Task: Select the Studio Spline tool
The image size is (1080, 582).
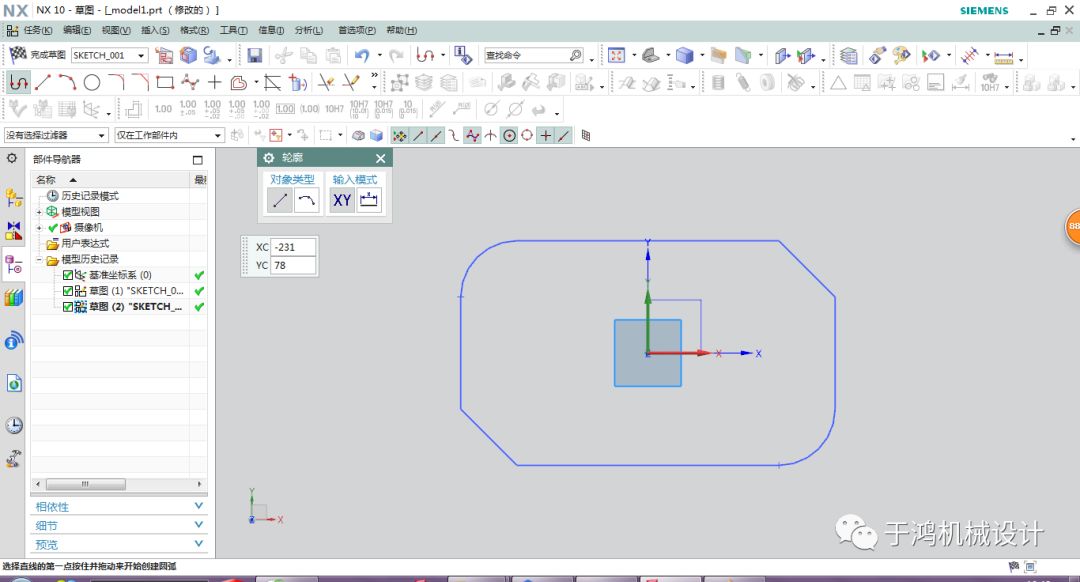Action: click(x=189, y=83)
